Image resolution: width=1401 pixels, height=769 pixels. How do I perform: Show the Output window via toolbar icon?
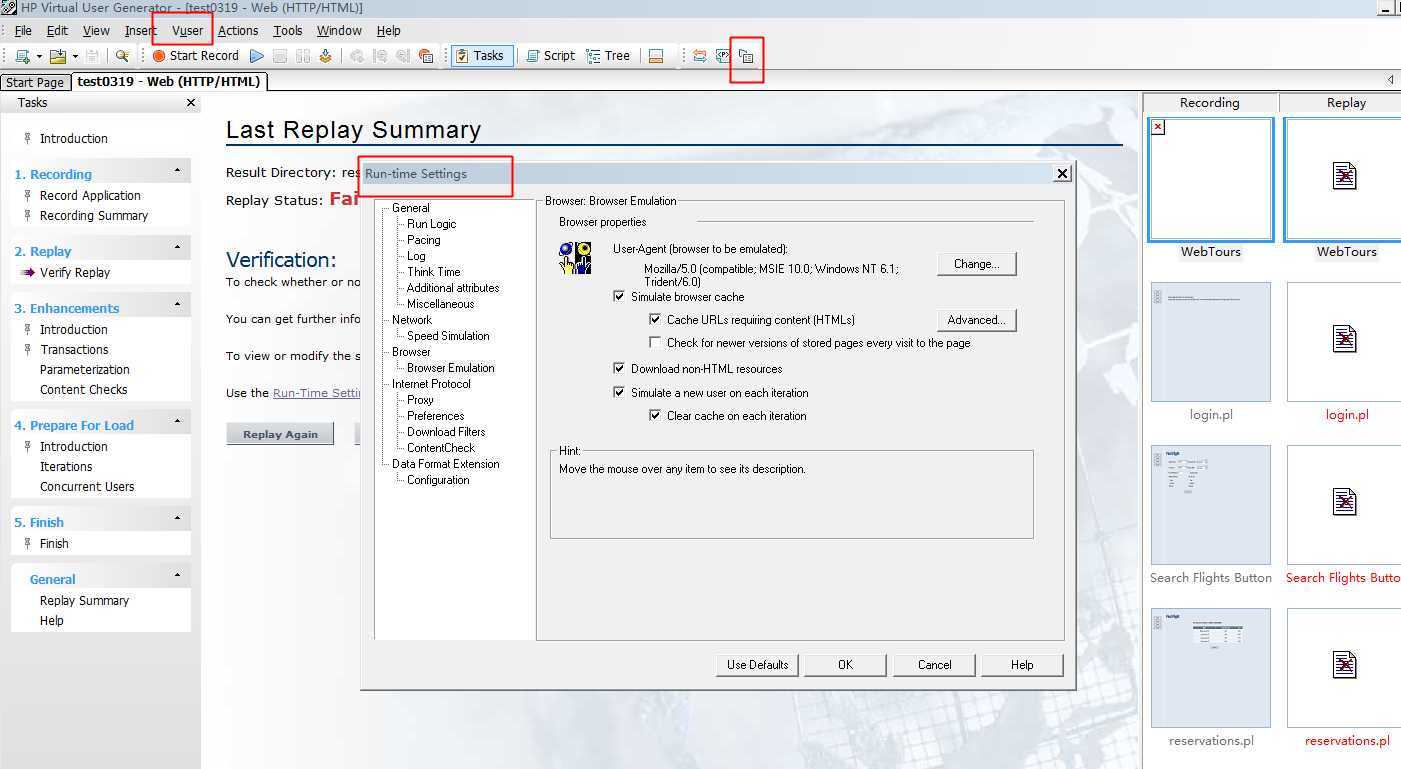[x=656, y=56]
